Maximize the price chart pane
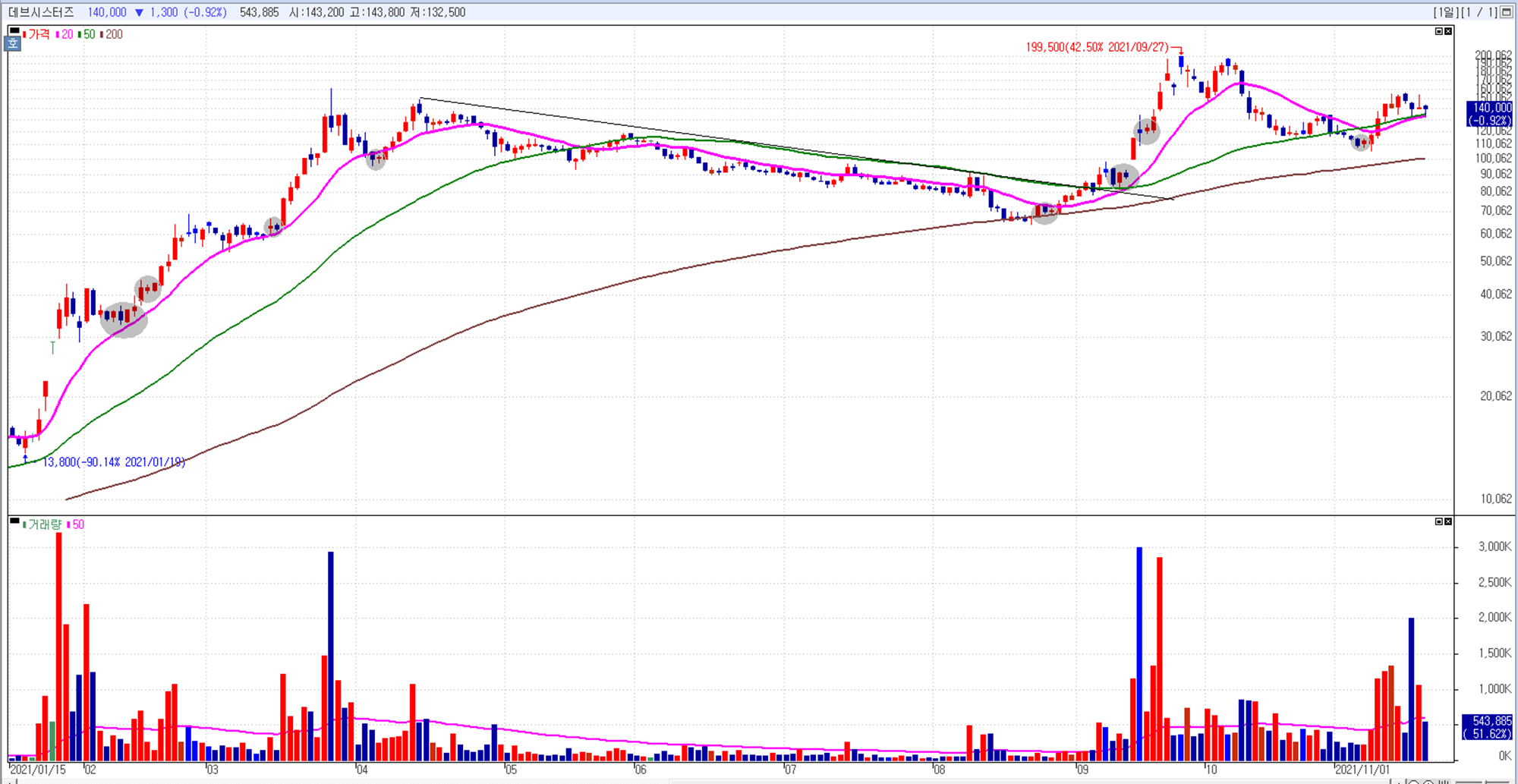The image size is (1518, 784). tap(1438, 31)
